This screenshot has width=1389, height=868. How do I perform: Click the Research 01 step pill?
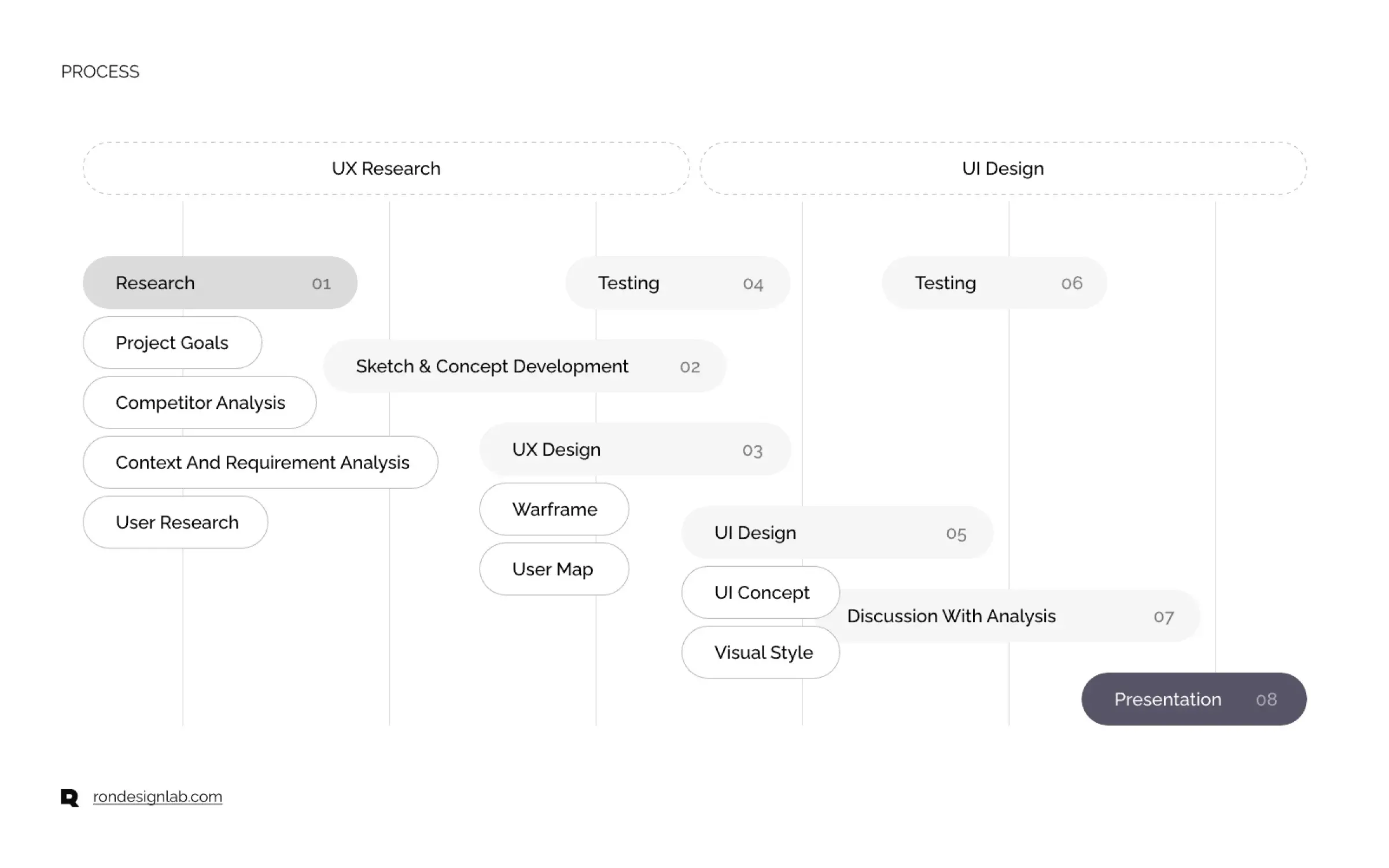[220, 283]
